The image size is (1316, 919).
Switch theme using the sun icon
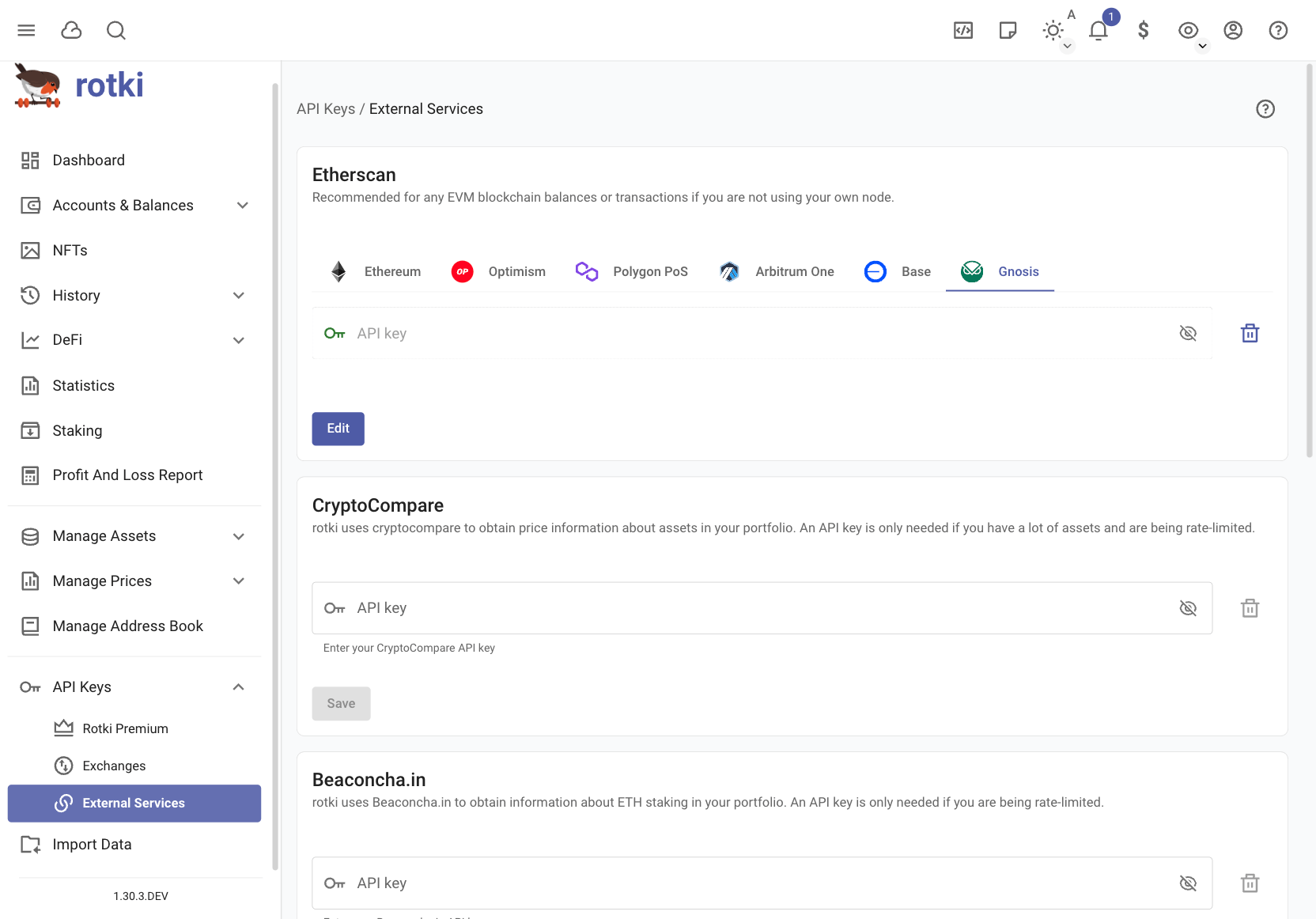(x=1053, y=30)
